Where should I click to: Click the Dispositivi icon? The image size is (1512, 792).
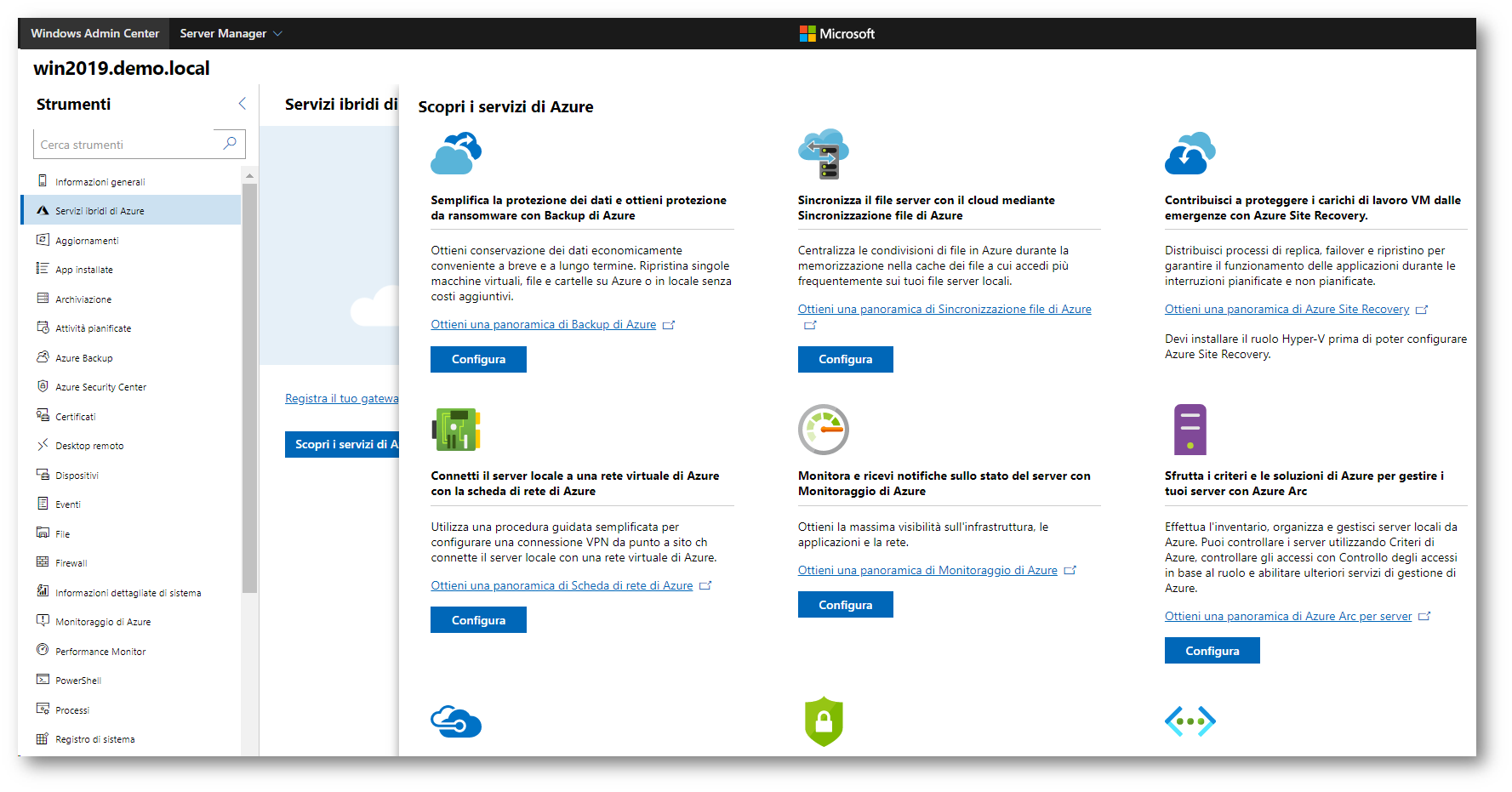43,475
